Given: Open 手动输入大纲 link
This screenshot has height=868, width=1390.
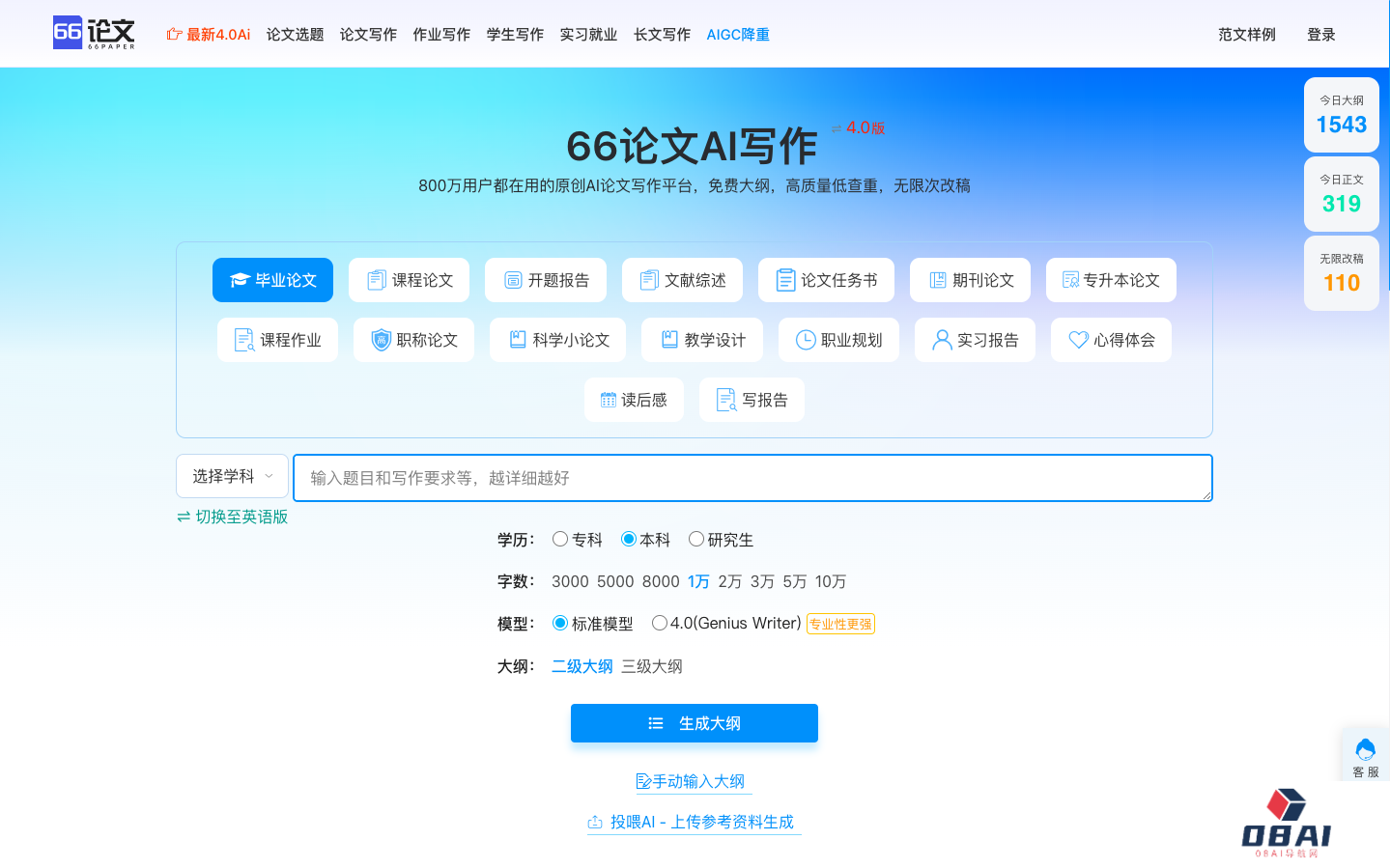Looking at the screenshot, I should tap(693, 780).
